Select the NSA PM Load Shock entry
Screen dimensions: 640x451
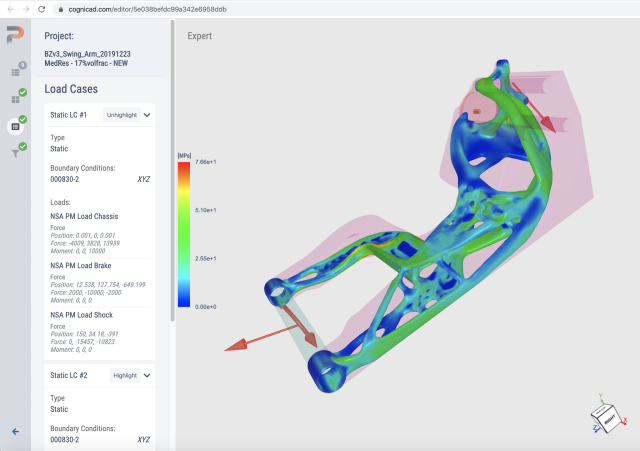pos(90,314)
